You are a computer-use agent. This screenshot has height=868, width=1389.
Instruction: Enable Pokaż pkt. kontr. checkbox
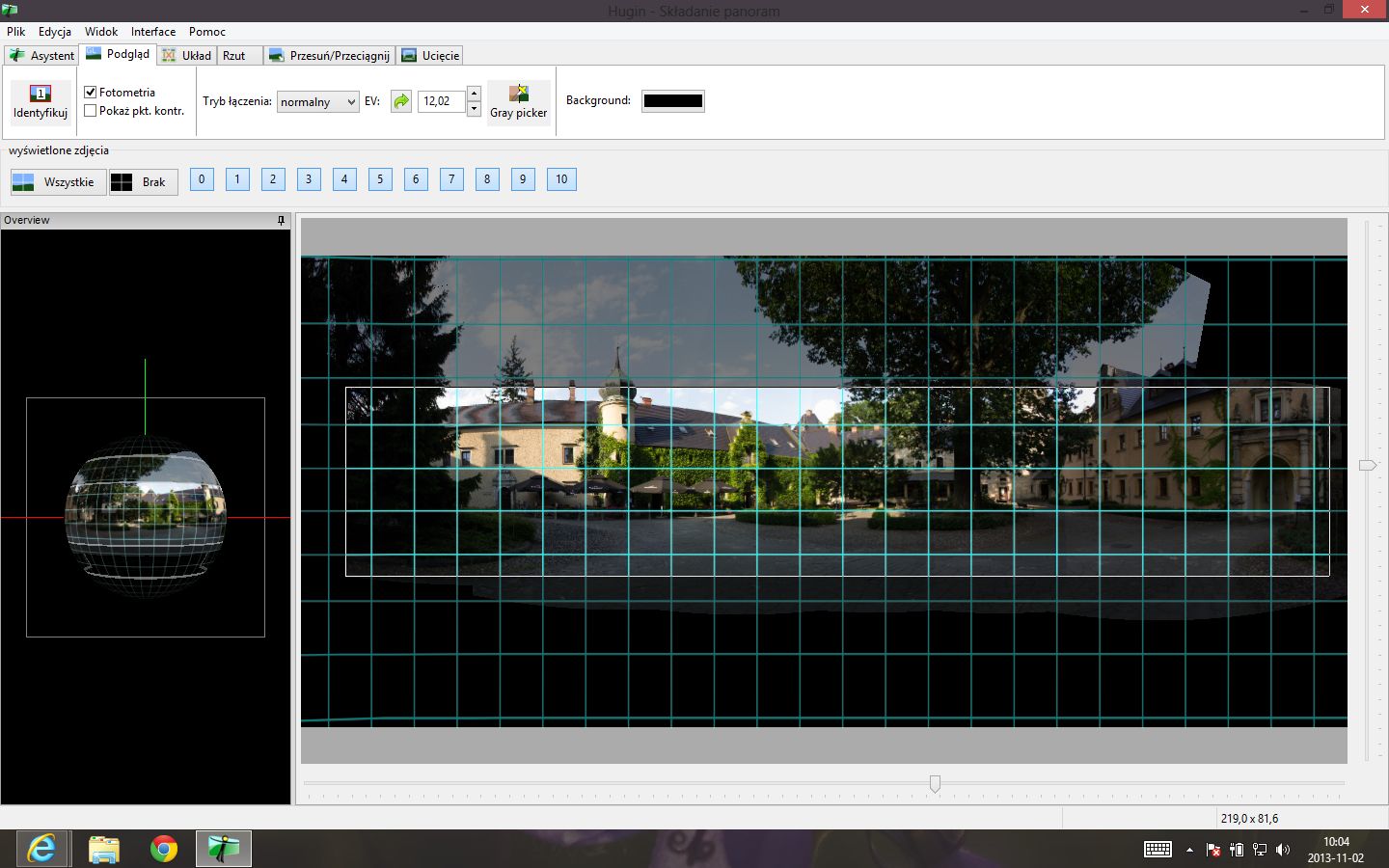click(x=91, y=110)
